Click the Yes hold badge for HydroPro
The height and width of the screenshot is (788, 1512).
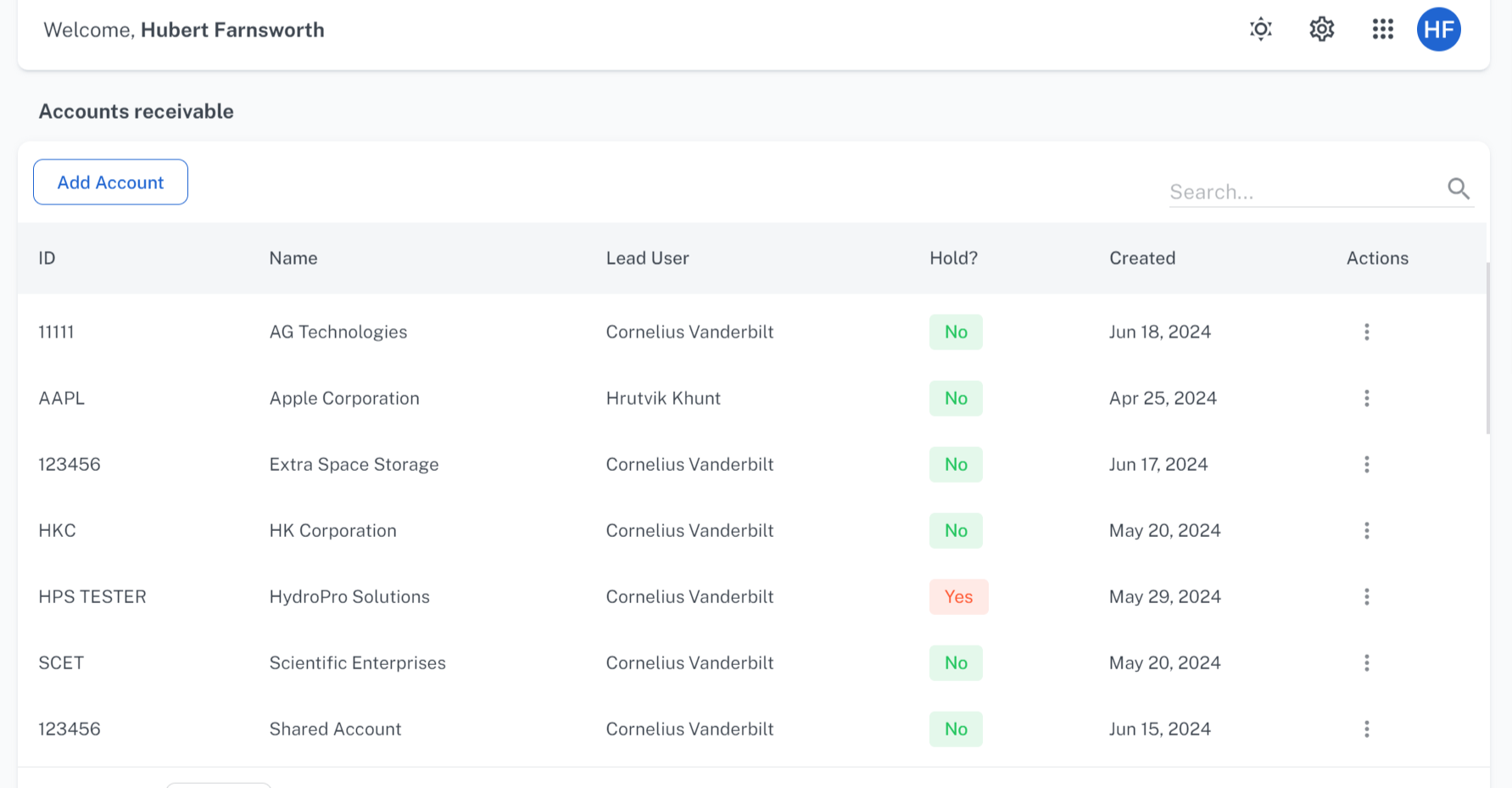click(958, 596)
